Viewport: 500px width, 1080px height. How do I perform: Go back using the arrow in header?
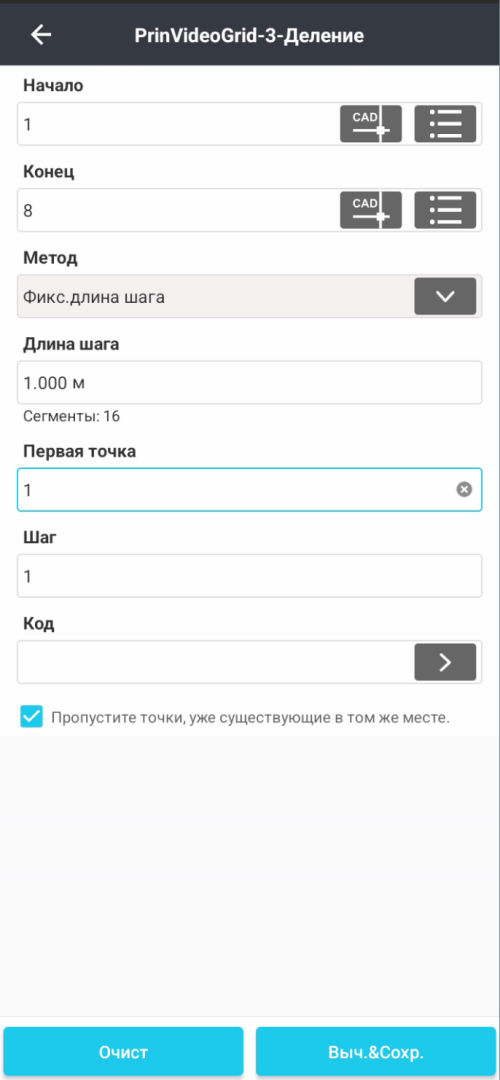click(x=41, y=35)
